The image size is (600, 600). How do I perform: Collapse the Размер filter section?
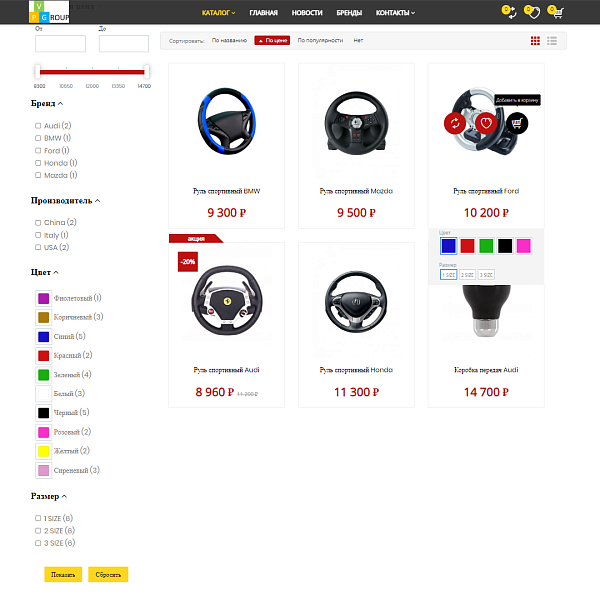49,496
